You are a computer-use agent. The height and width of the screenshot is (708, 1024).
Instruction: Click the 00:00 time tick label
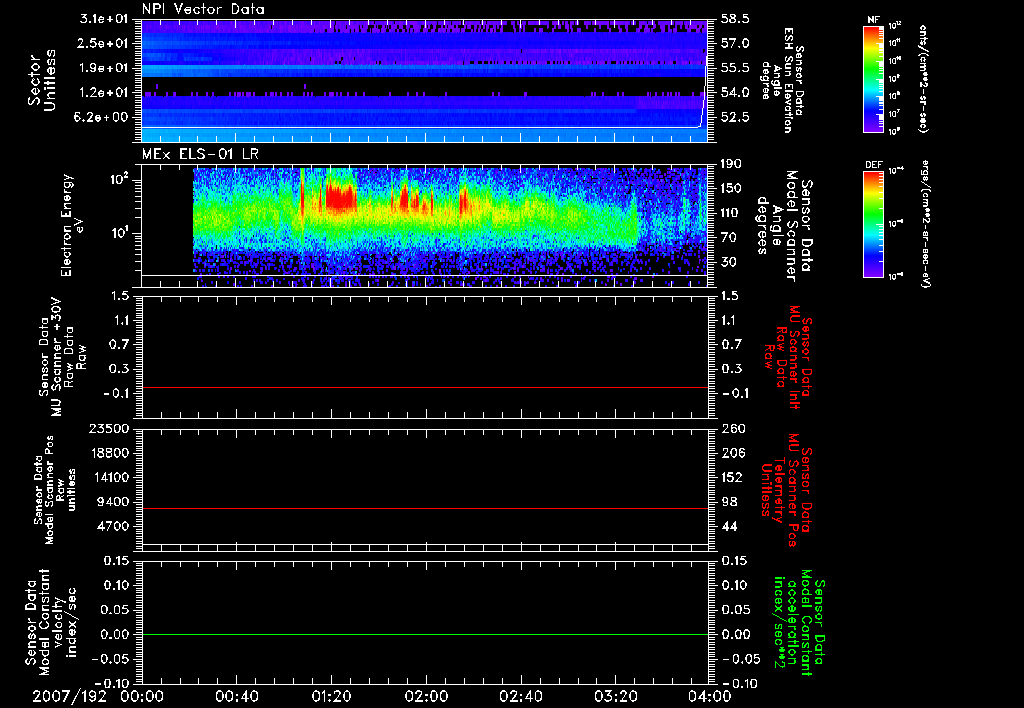click(142, 697)
